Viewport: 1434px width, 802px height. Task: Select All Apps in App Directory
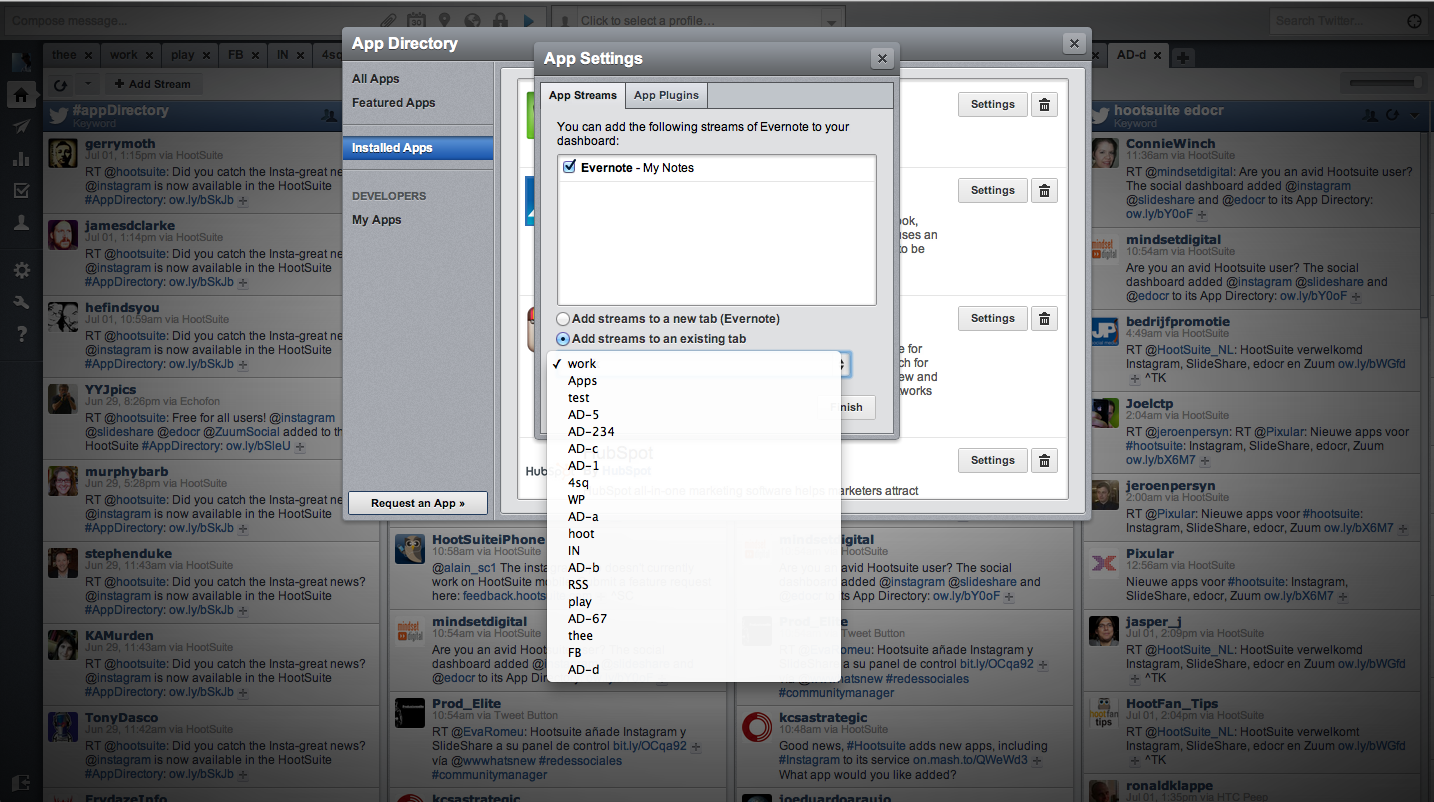click(x=376, y=79)
